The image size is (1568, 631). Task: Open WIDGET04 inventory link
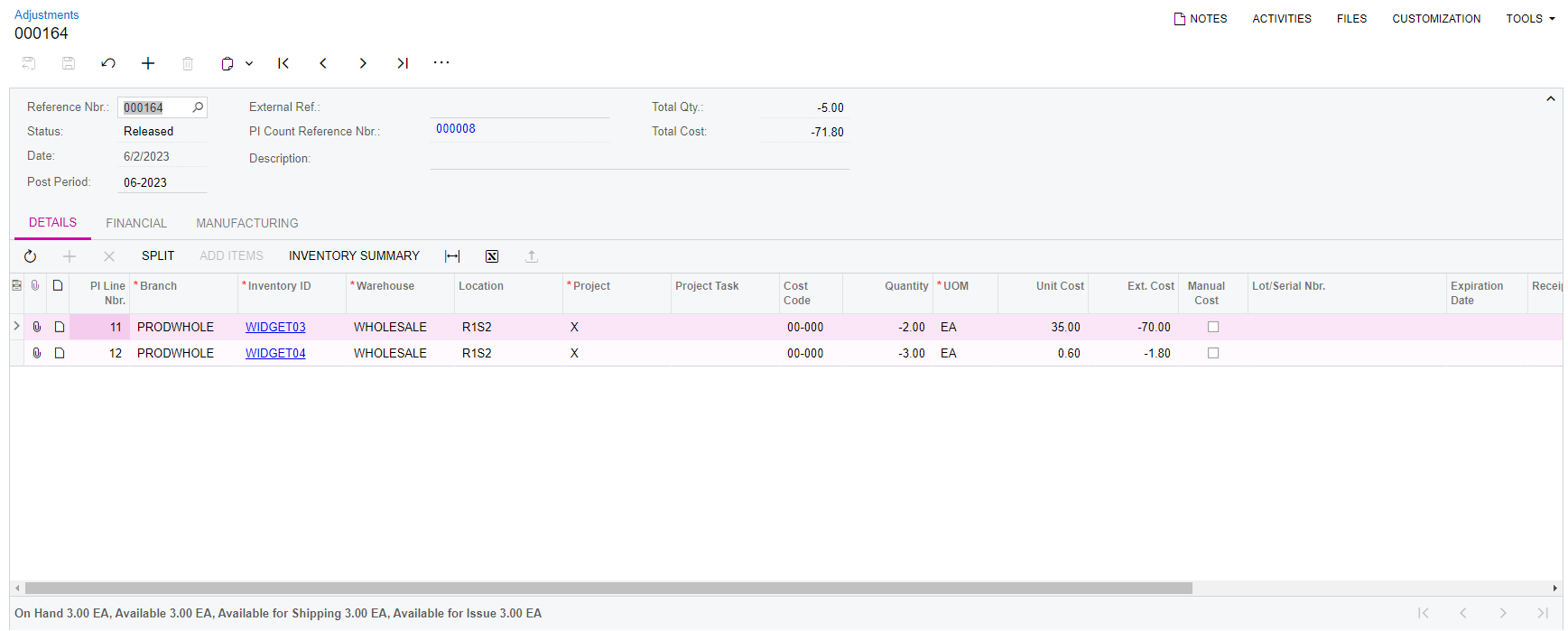(275, 353)
